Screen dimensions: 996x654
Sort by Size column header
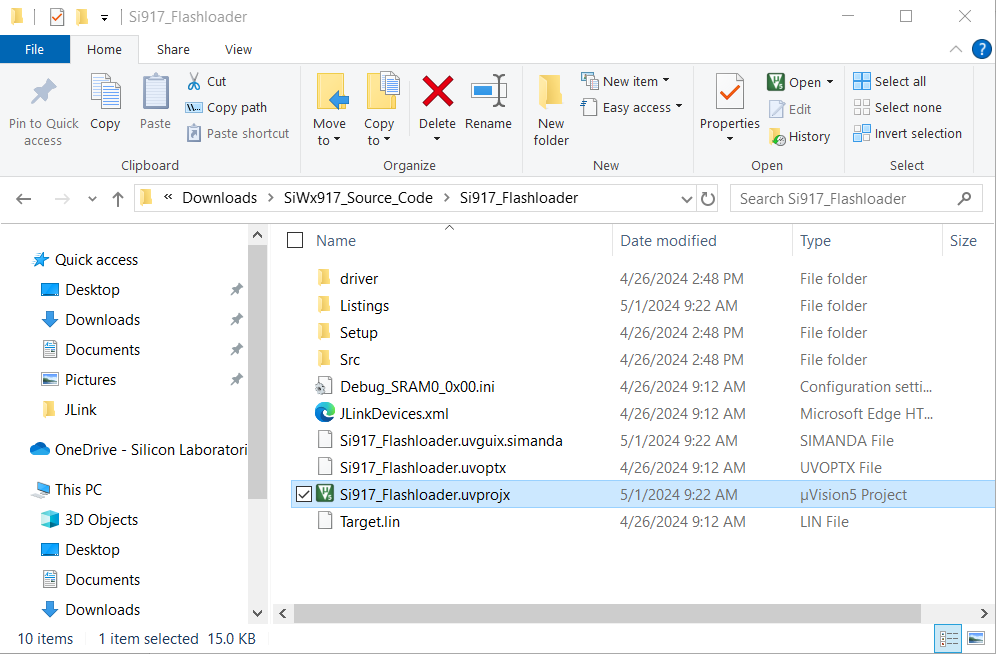pyautogui.click(x=963, y=241)
